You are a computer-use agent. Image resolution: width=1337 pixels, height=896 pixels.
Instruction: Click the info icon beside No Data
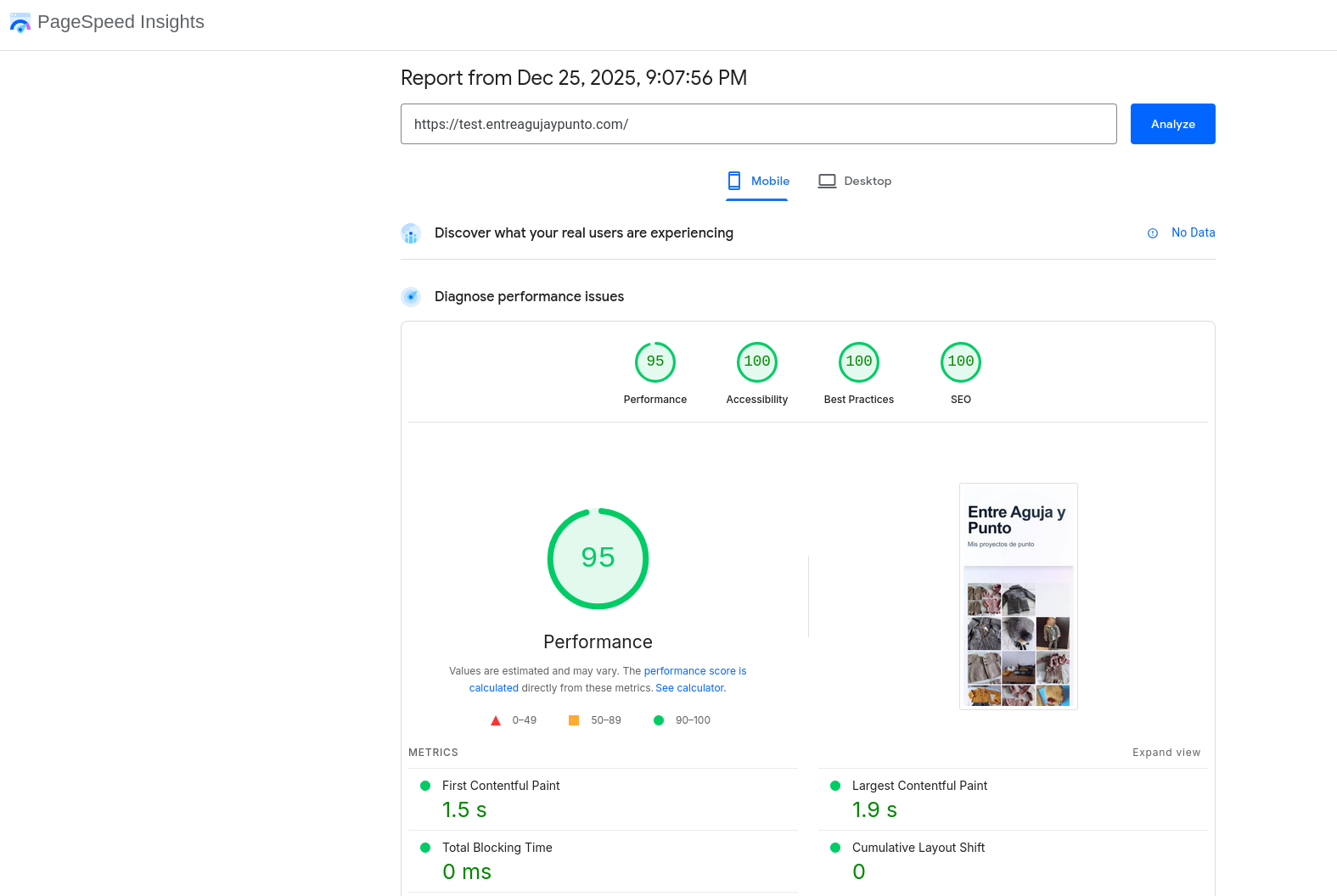pos(1153,233)
